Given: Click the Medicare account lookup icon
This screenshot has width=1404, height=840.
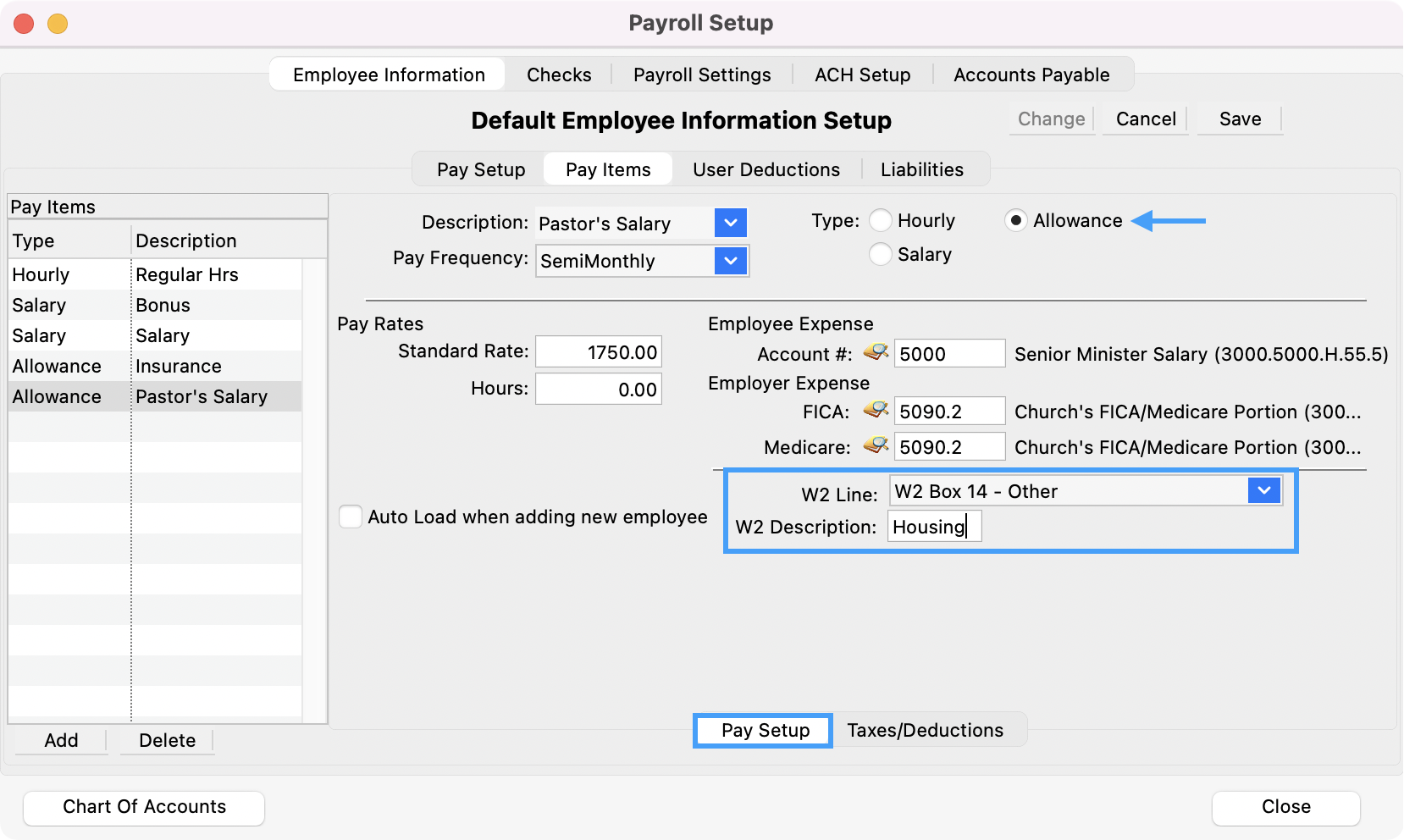Looking at the screenshot, I should 875,445.
